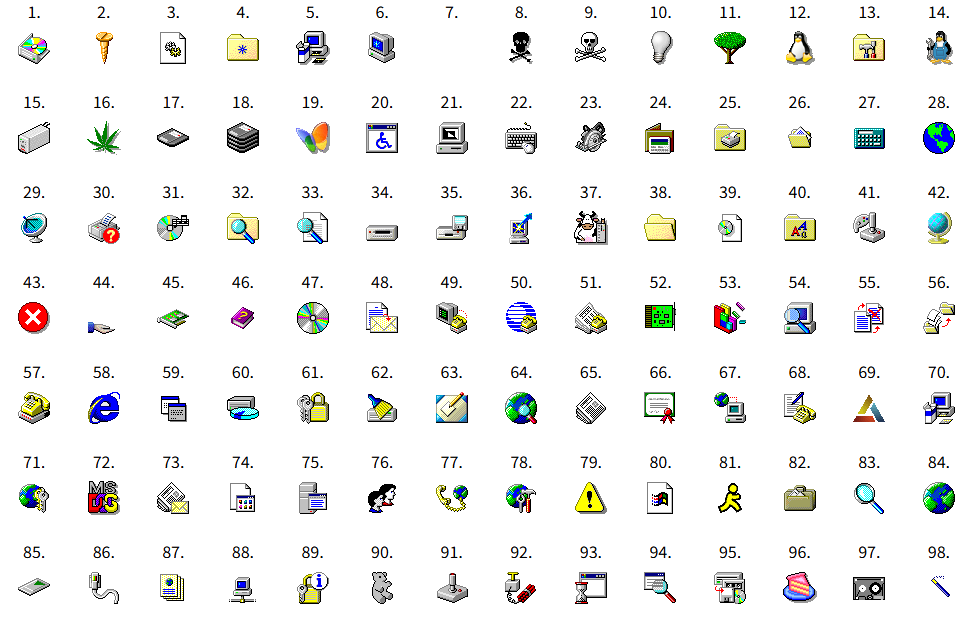Select the cassette tape icon numbered 97

[869, 588]
